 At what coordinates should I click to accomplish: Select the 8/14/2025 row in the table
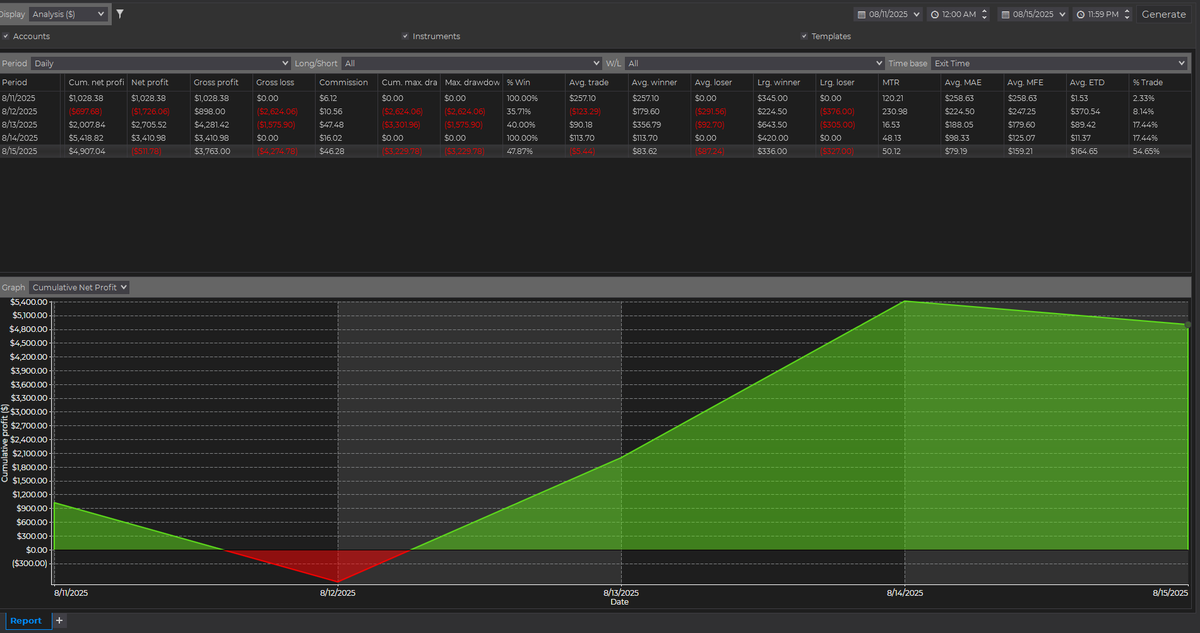[x=596, y=137]
